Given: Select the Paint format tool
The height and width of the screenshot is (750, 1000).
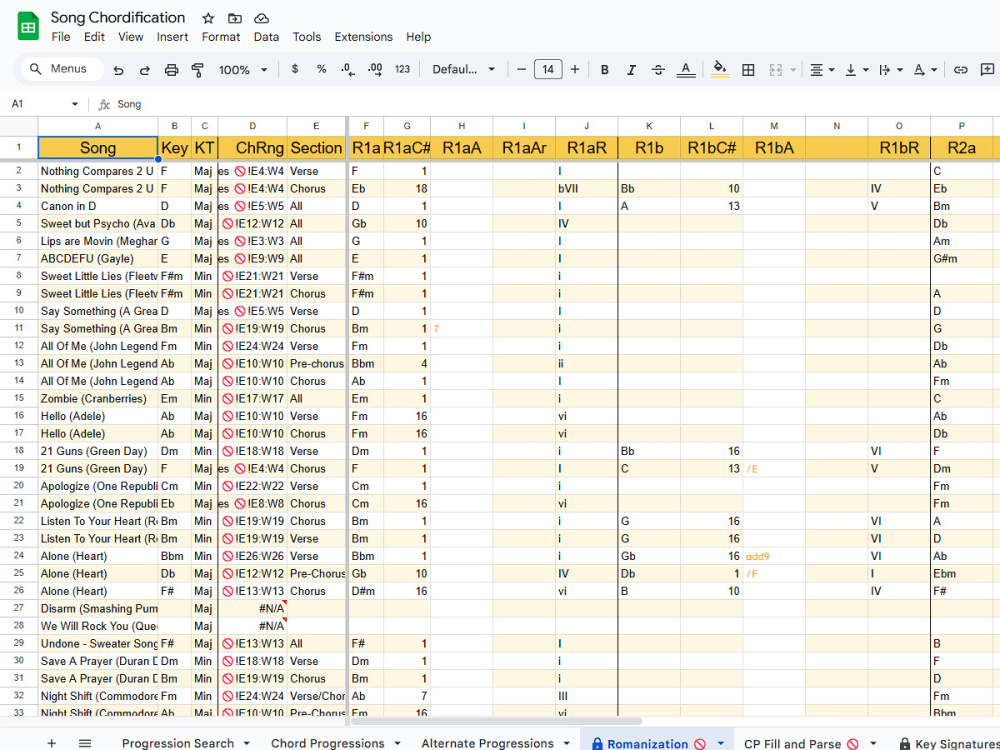Looking at the screenshot, I should click(198, 70).
